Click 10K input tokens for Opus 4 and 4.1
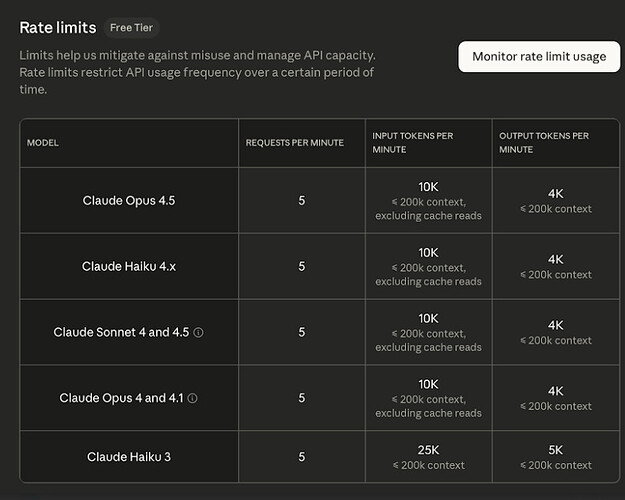The height and width of the screenshot is (500, 625). click(x=428, y=384)
